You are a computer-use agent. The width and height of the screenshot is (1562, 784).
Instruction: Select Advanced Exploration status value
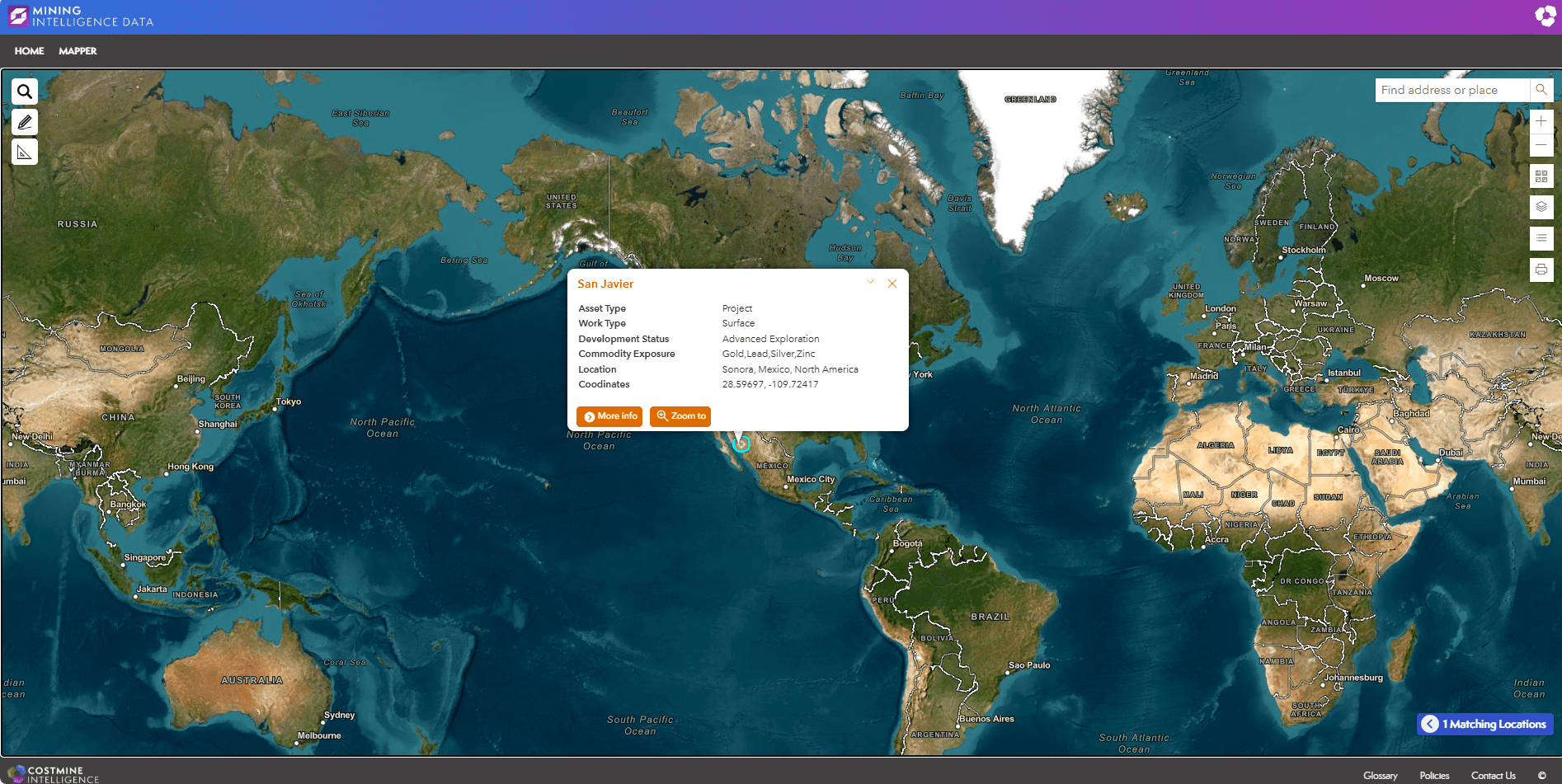pyautogui.click(x=771, y=339)
